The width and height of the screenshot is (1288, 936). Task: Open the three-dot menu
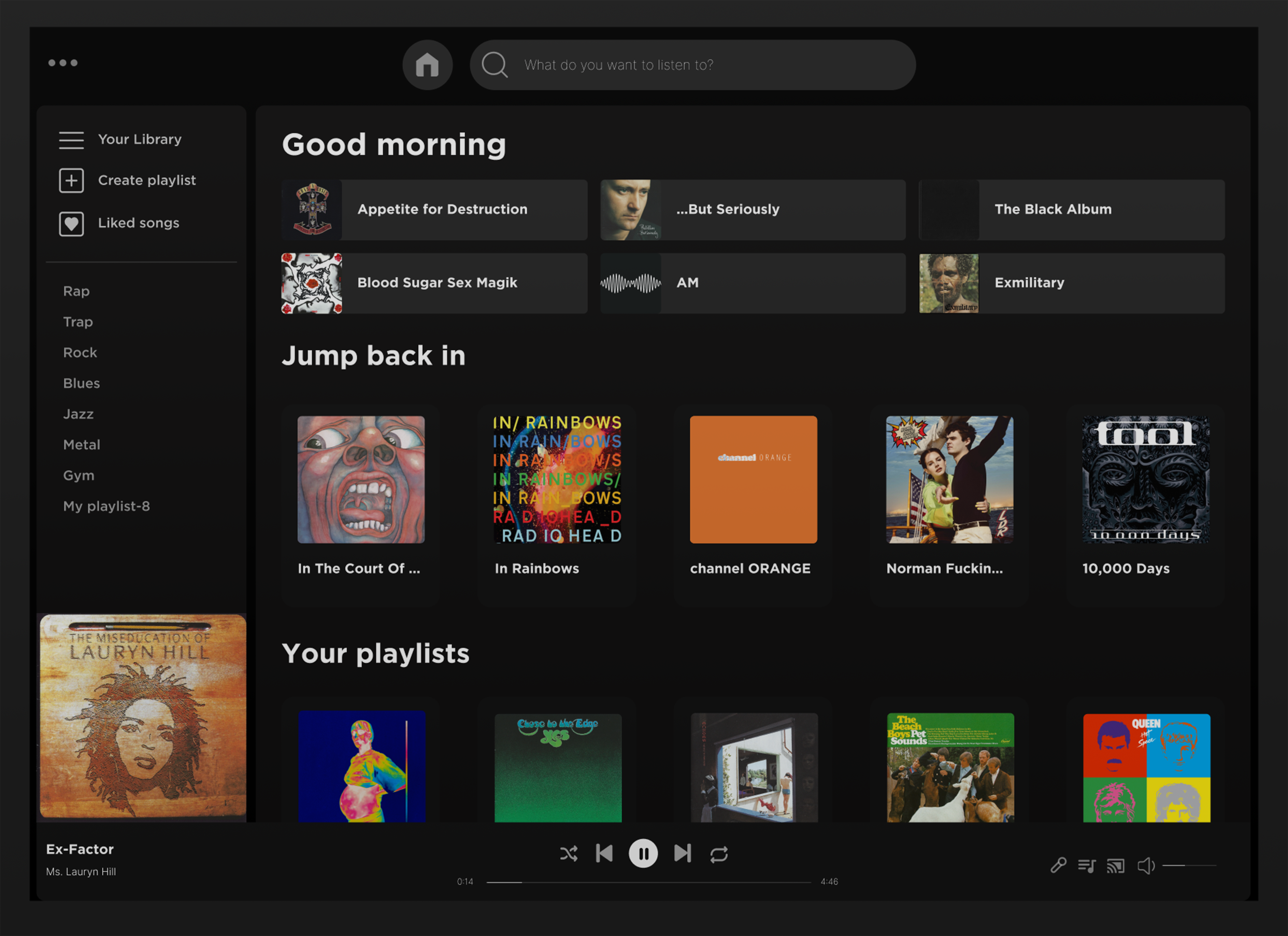pos(63,63)
